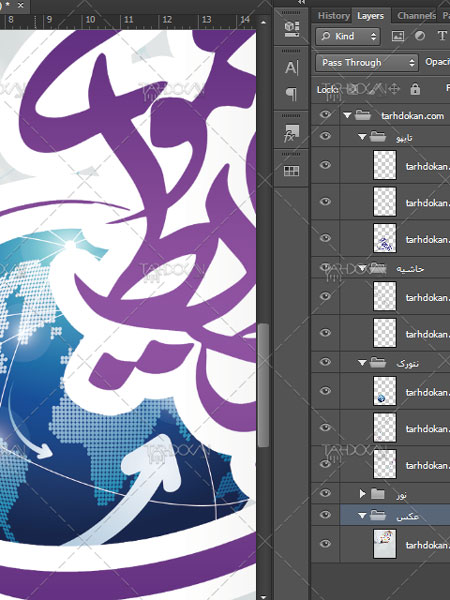Hide the tarhdokan.com group

pos(325,114)
